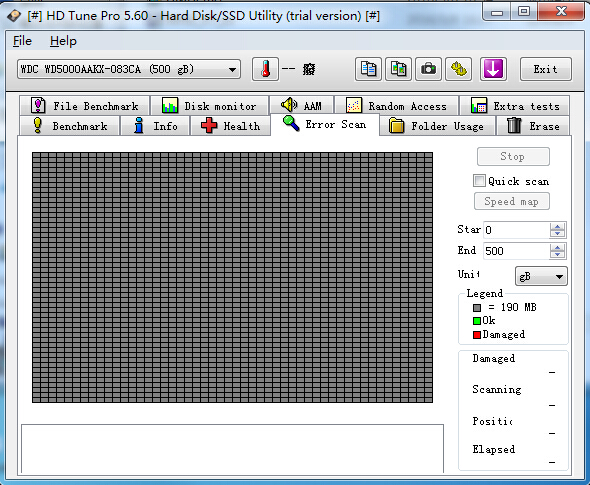590x485 pixels.
Task: Click the Elapsed status label
Action: (x=494, y=449)
